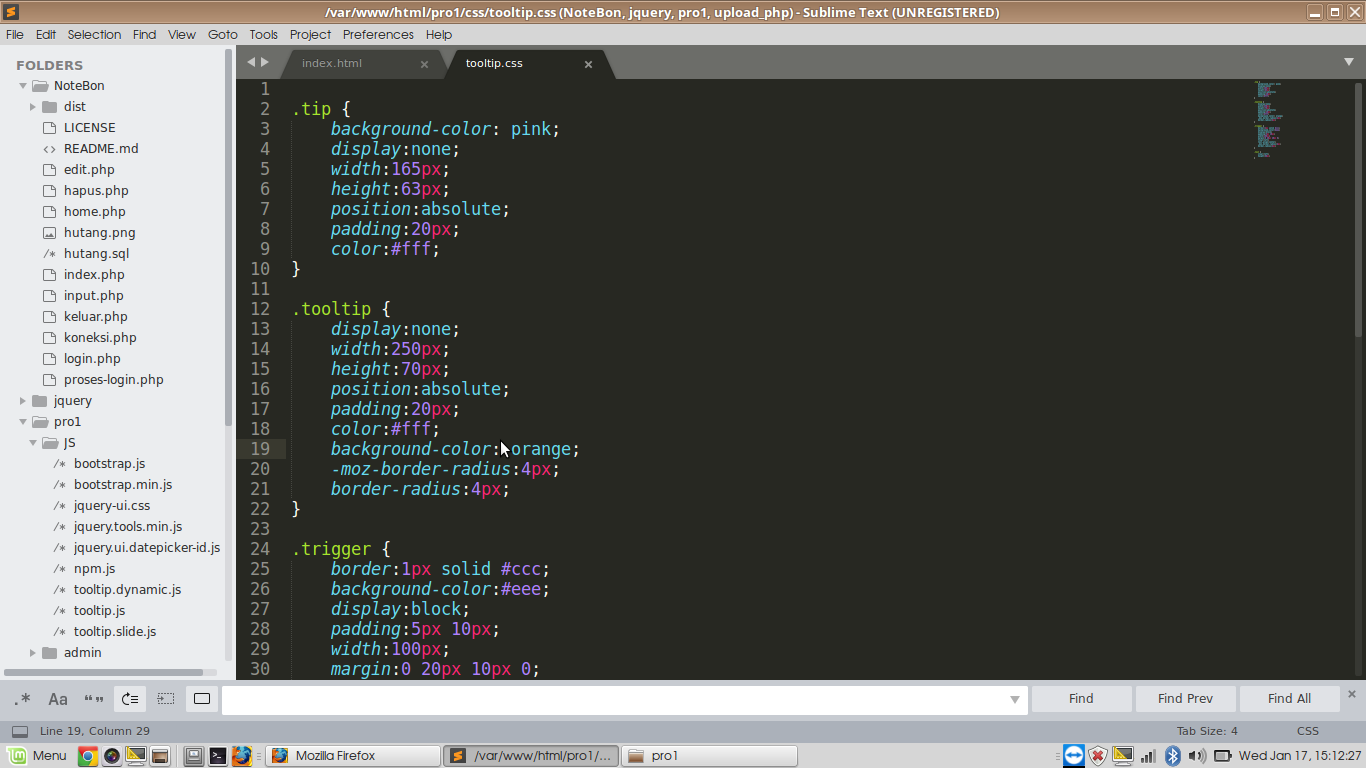Open hutang.sql in sidebar
The image size is (1366, 768).
point(96,254)
